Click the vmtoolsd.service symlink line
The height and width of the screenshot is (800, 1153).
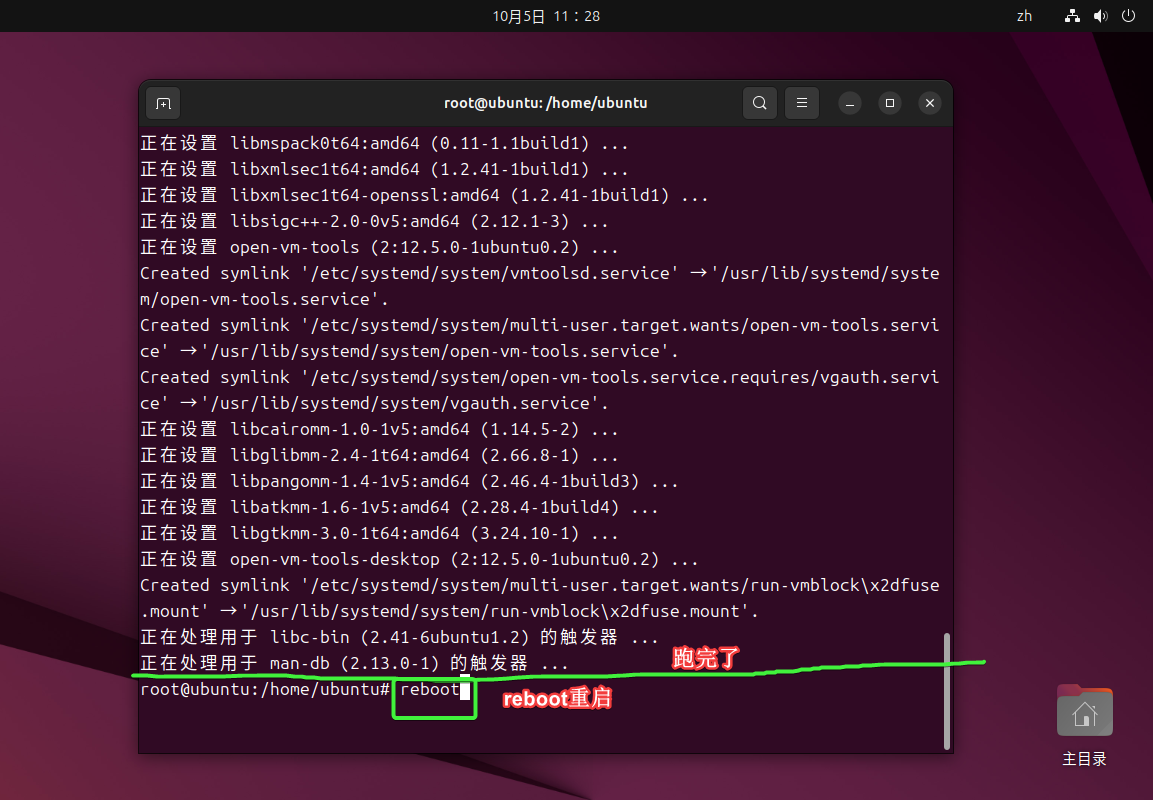(540, 286)
